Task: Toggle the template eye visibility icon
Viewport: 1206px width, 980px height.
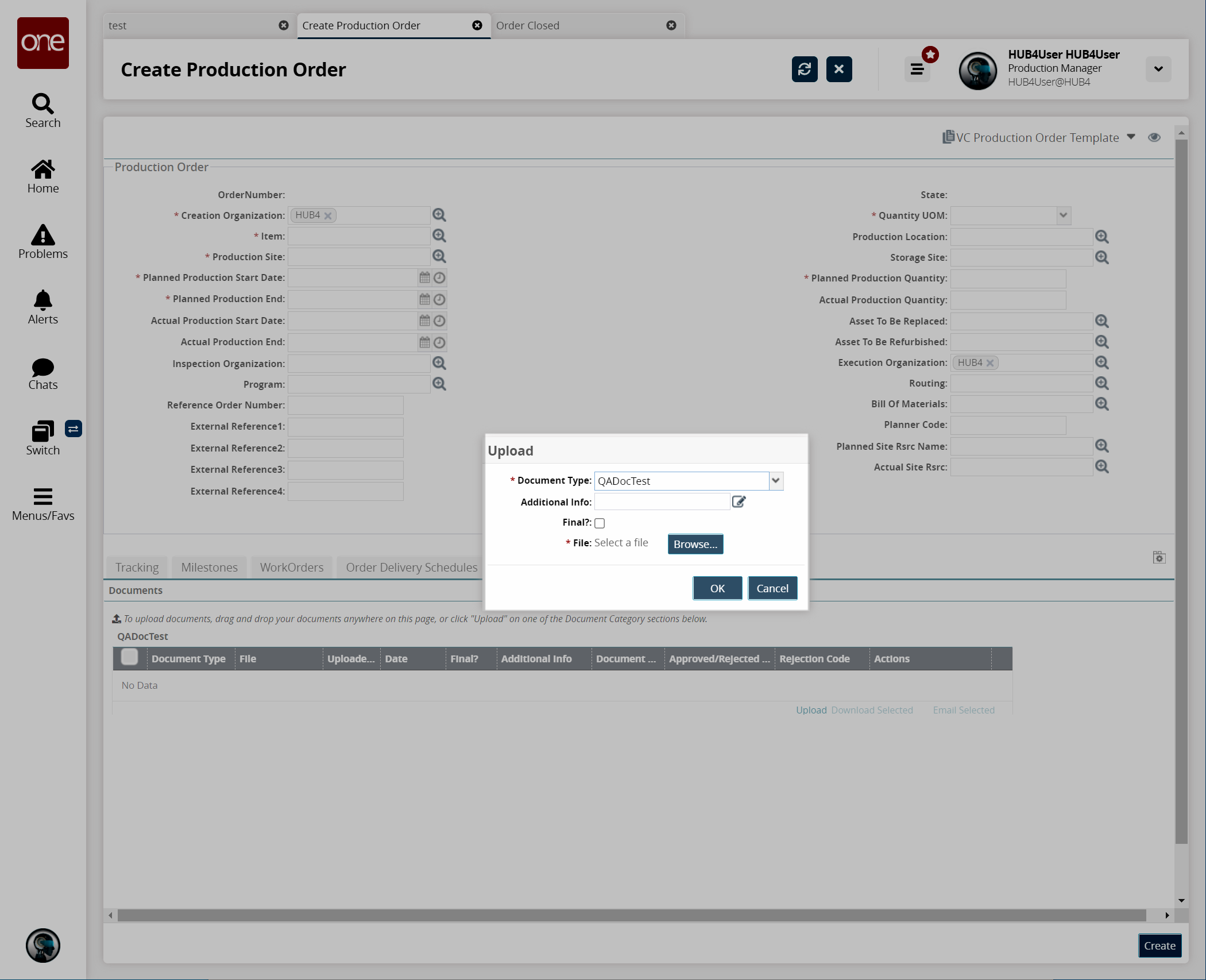Action: point(1154,137)
